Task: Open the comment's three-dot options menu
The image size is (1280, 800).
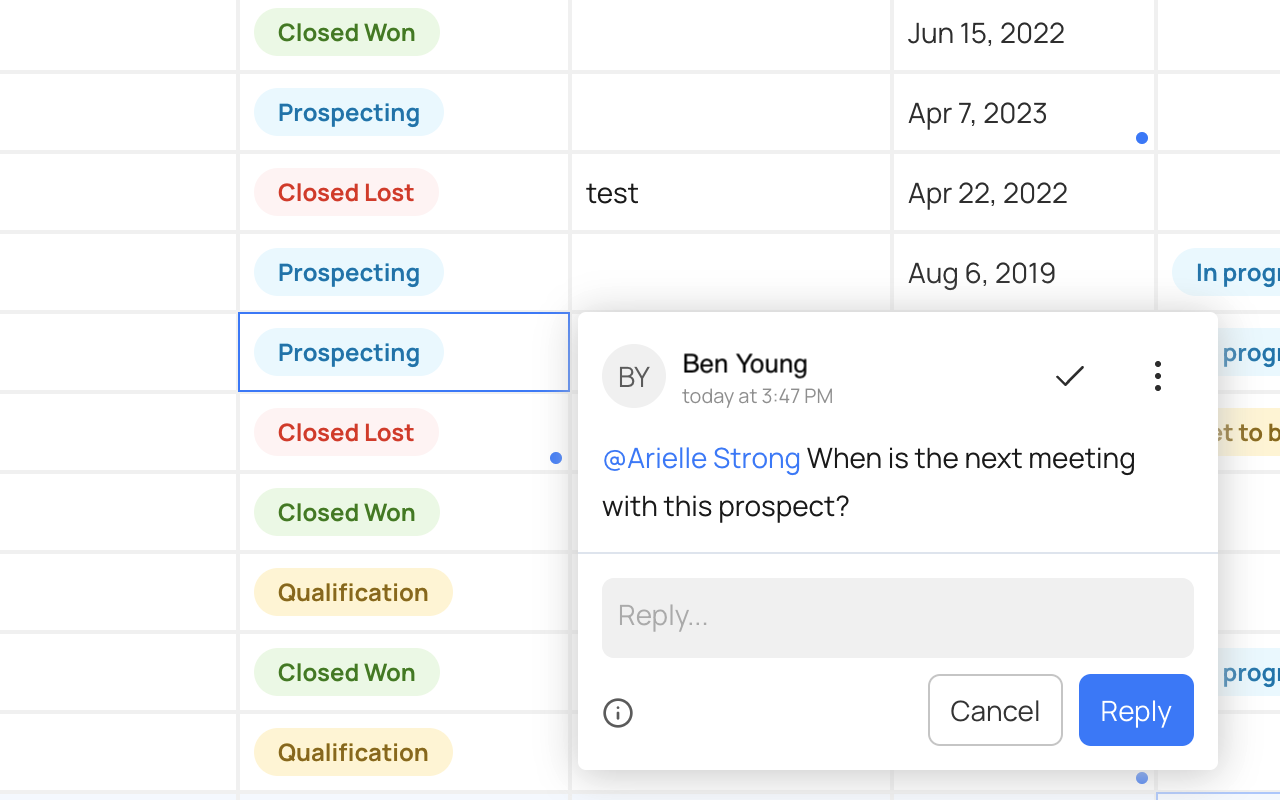Action: point(1157,376)
